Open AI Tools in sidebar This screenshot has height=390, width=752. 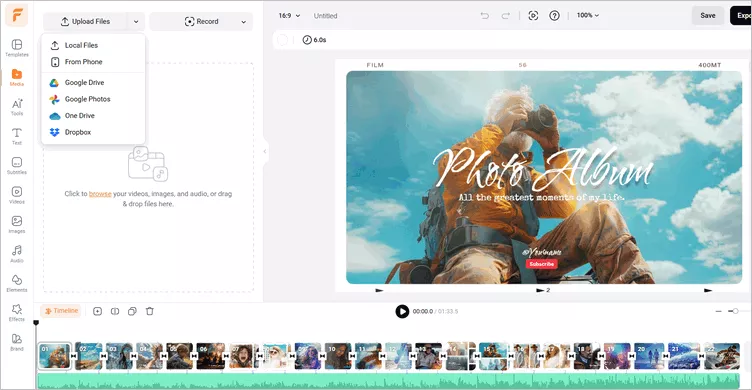point(17,107)
